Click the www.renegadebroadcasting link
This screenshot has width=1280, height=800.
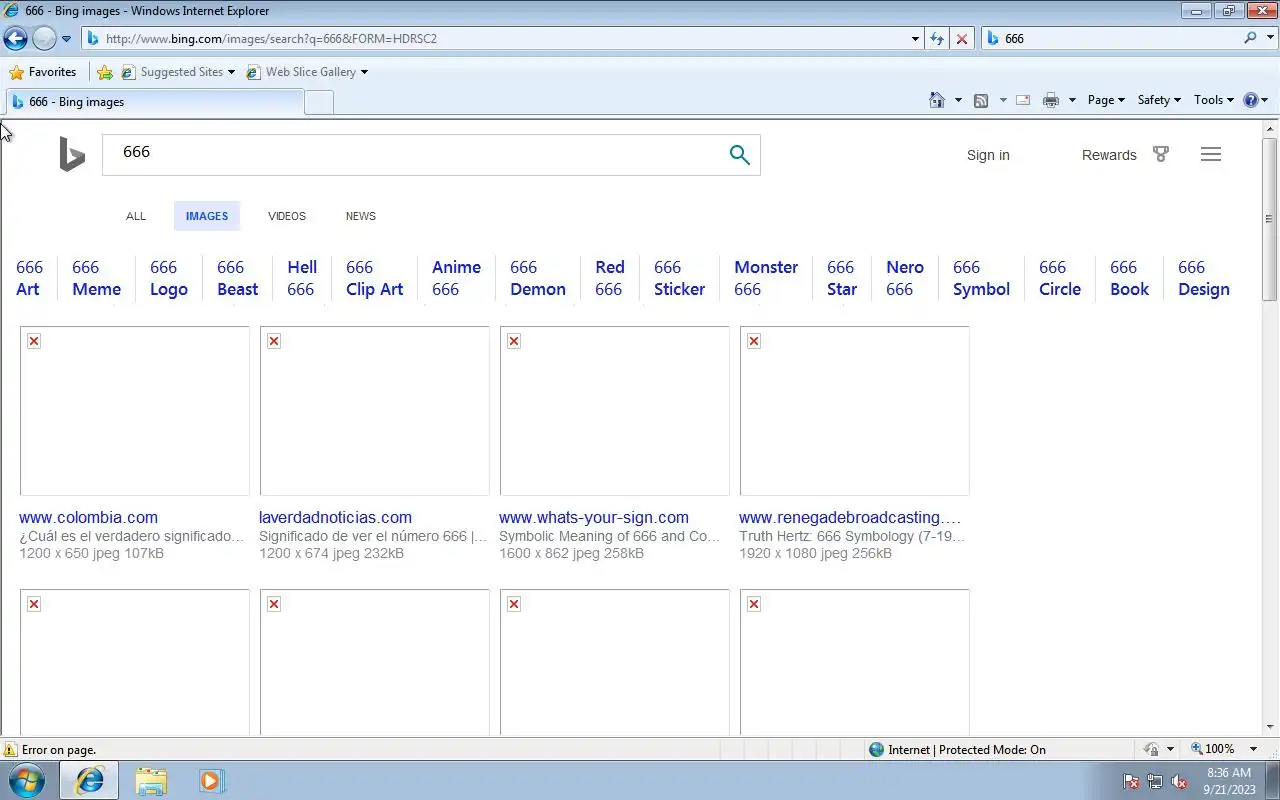coord(850,517)
